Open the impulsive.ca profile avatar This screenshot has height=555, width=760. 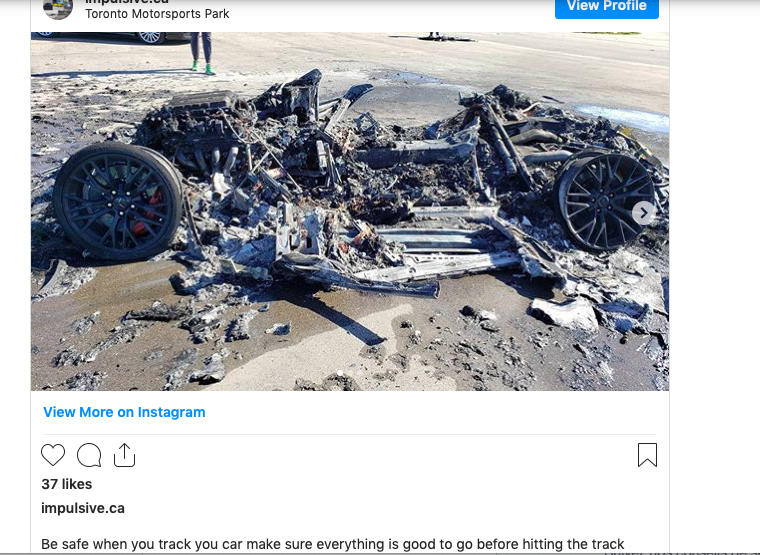(58, 8)
